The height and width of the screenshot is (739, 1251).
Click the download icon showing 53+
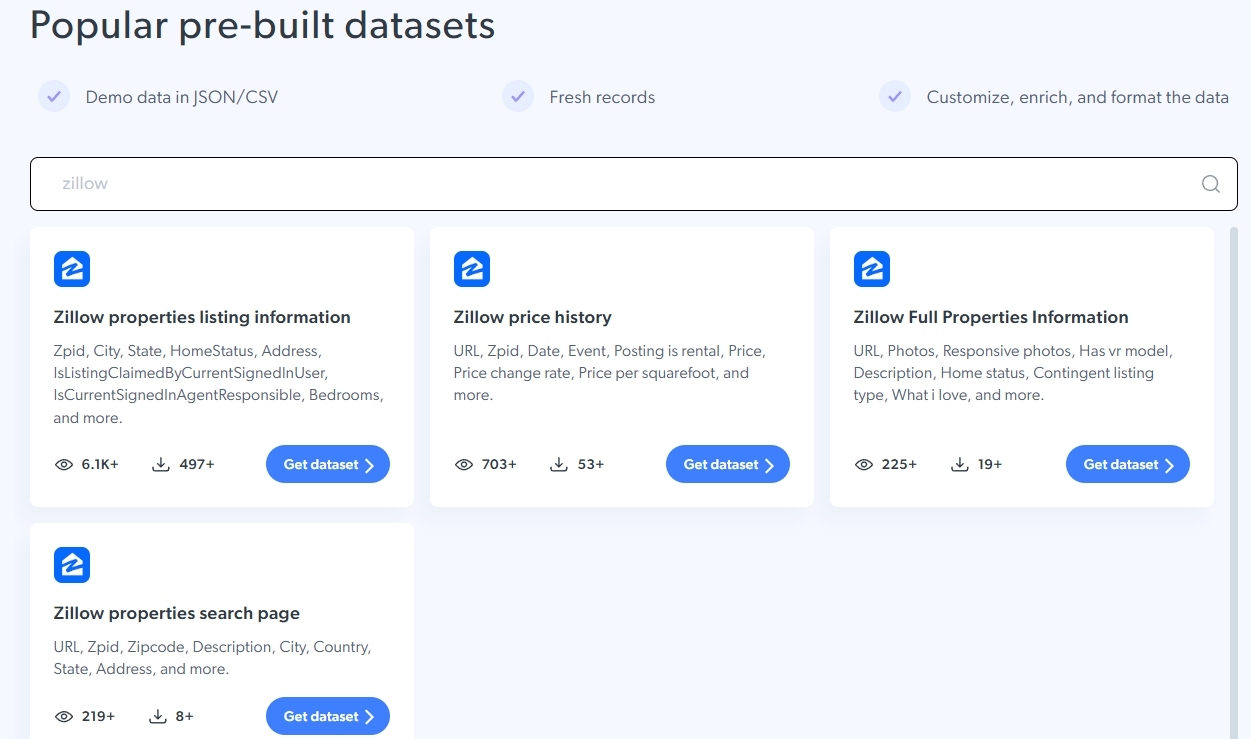558,463
